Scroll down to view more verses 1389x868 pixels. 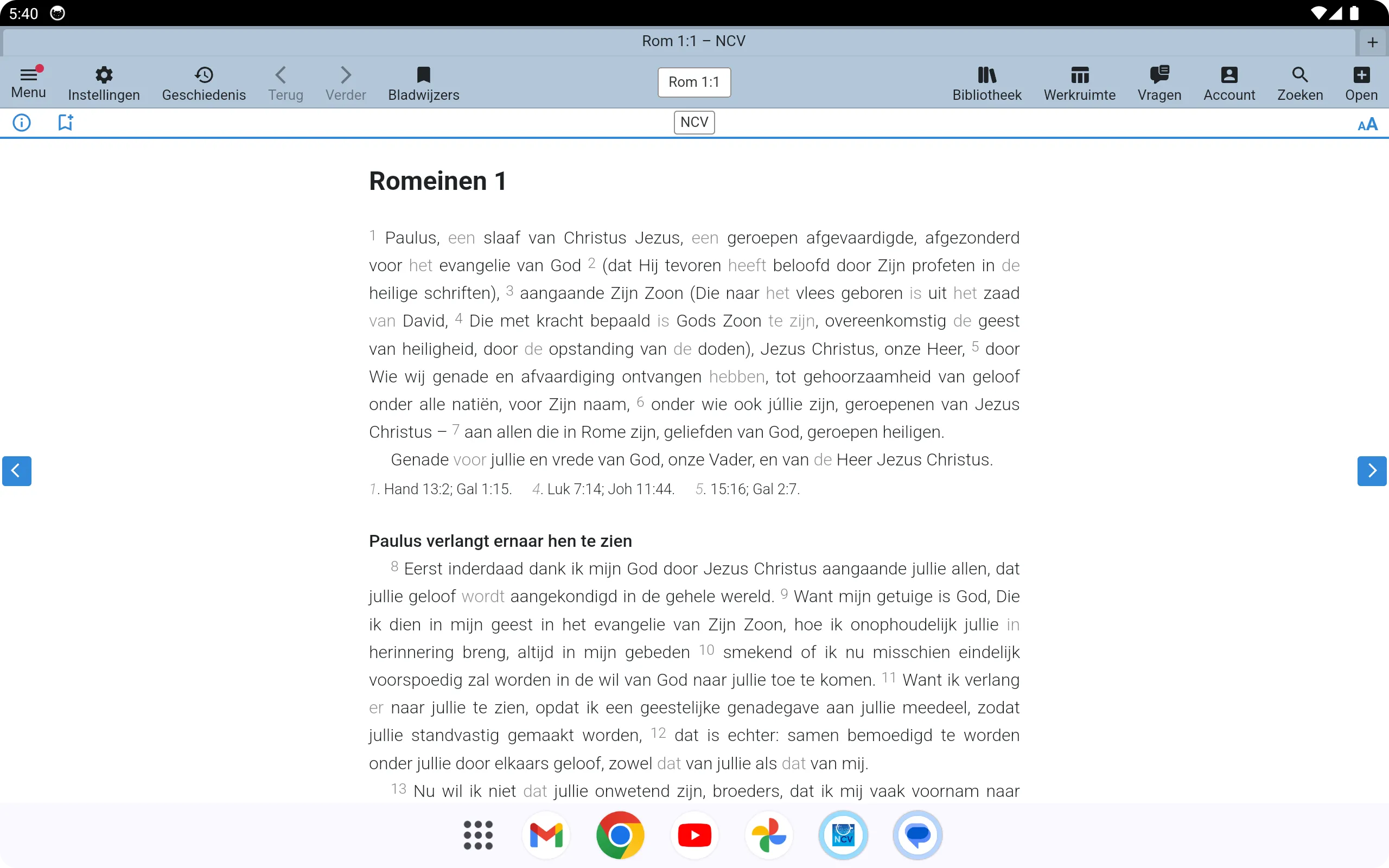click(x=1371, y=470)
